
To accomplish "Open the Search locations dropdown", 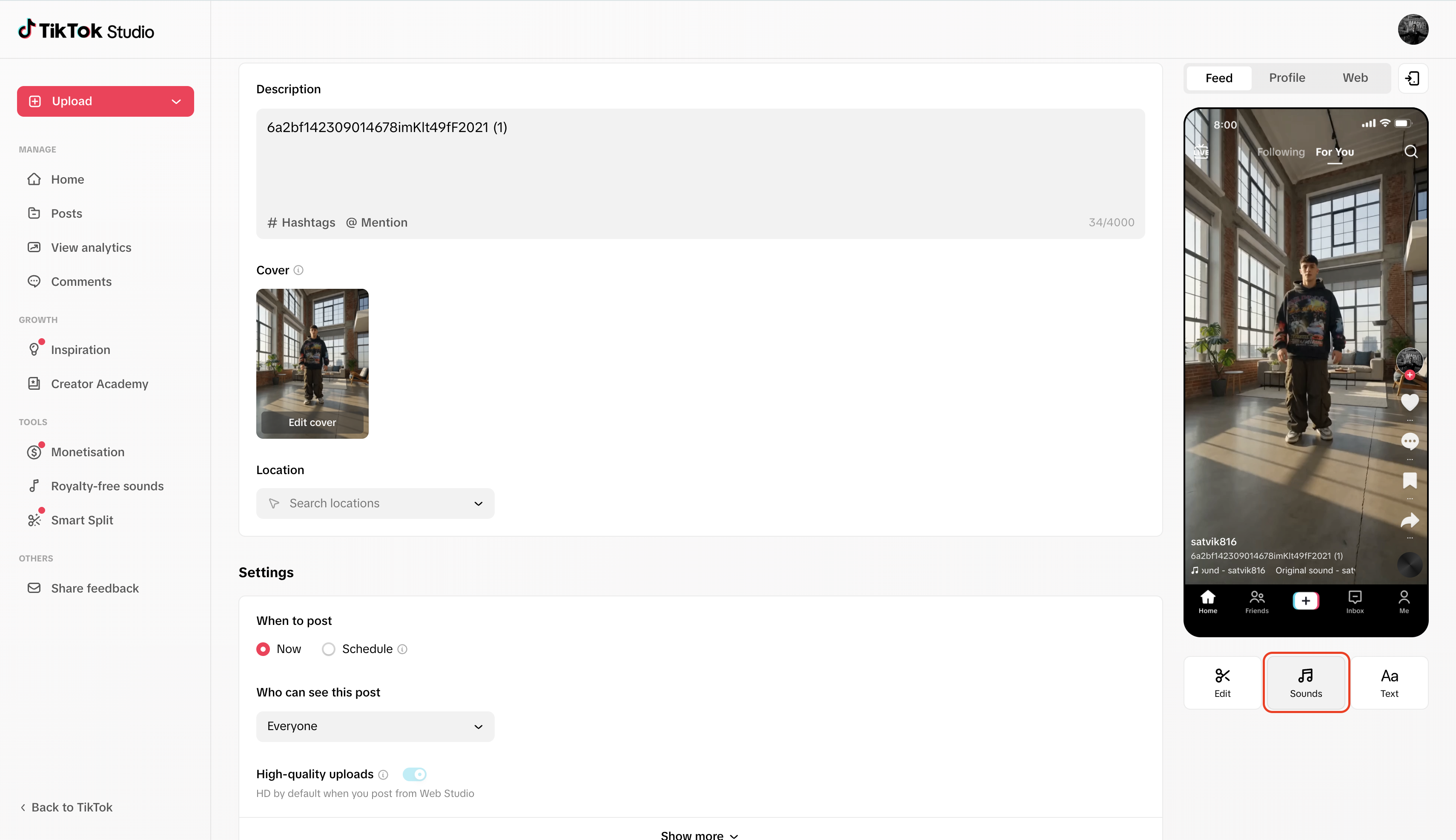I will coord(375,503).
